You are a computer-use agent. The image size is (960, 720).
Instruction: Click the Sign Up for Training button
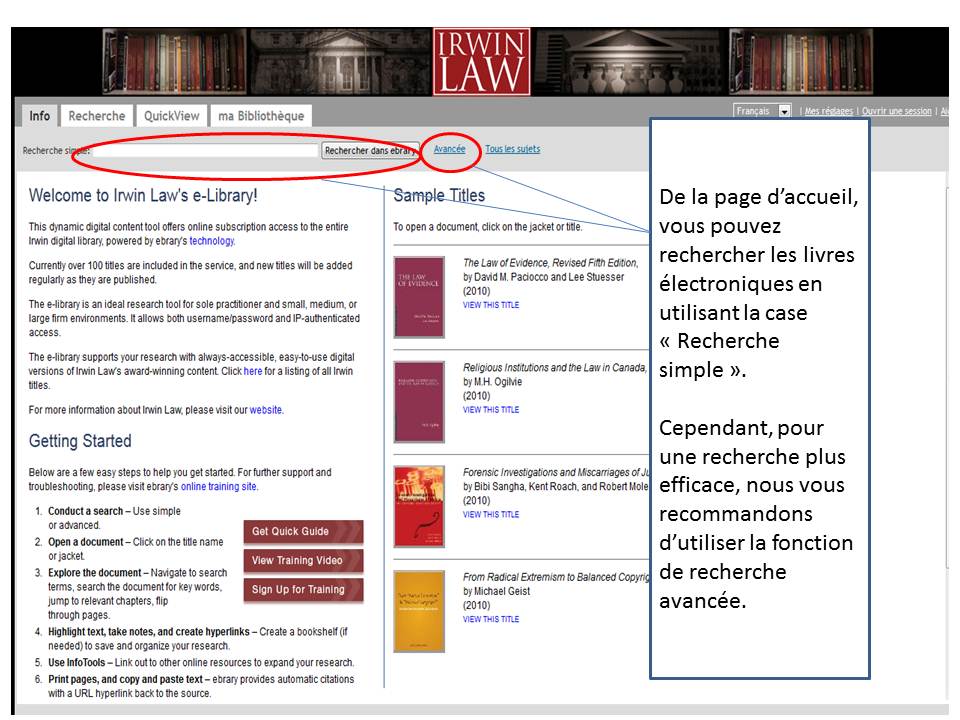click(303, 590)
